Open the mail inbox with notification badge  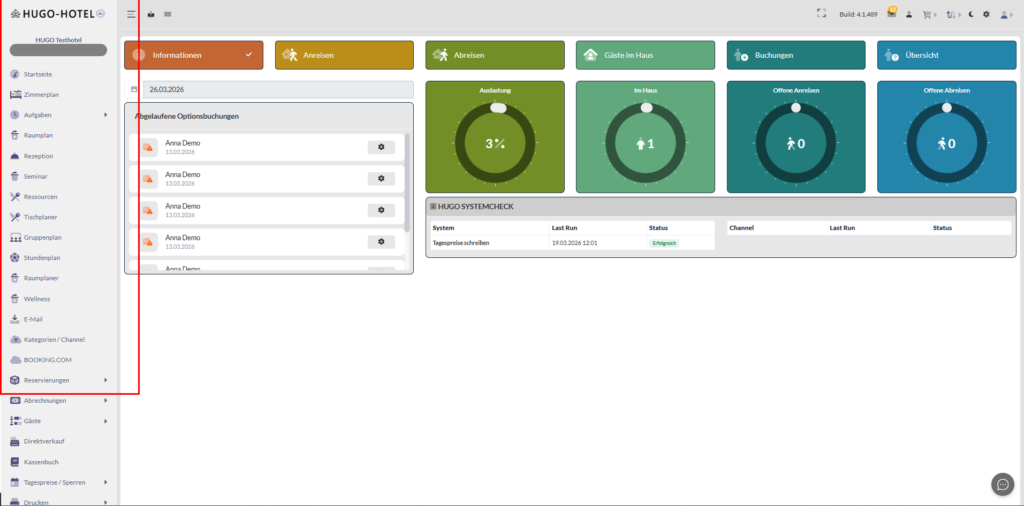[x=891, y=14]
